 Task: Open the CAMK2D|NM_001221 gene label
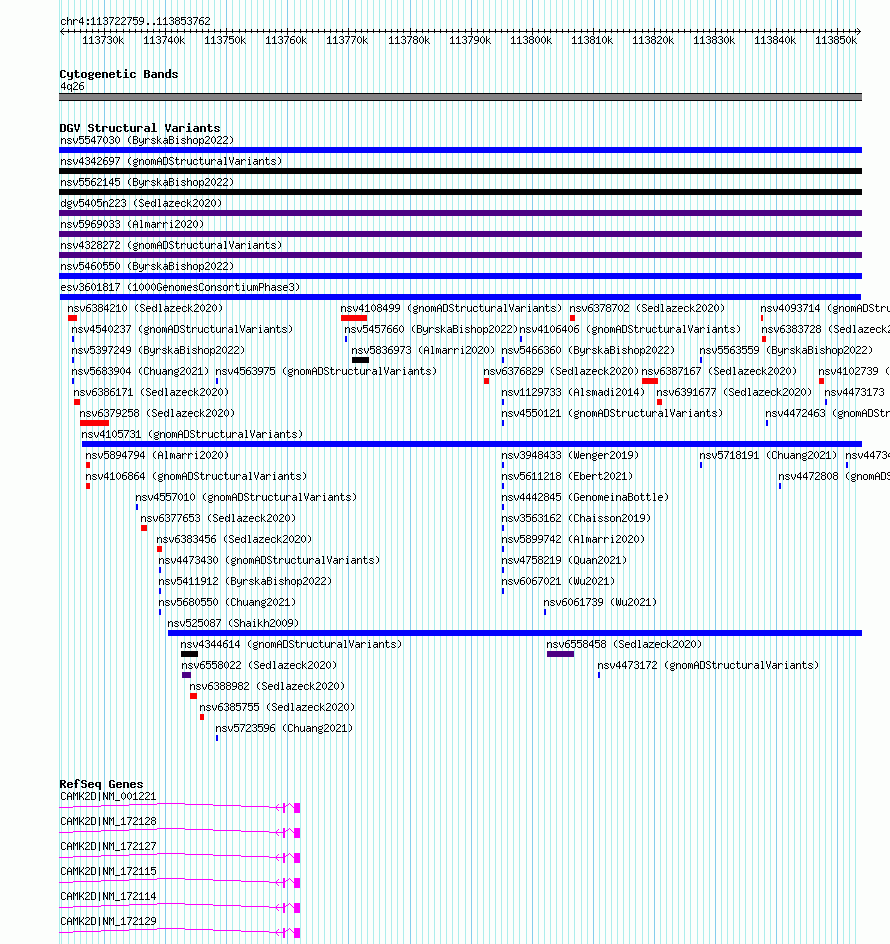(108, 796)
